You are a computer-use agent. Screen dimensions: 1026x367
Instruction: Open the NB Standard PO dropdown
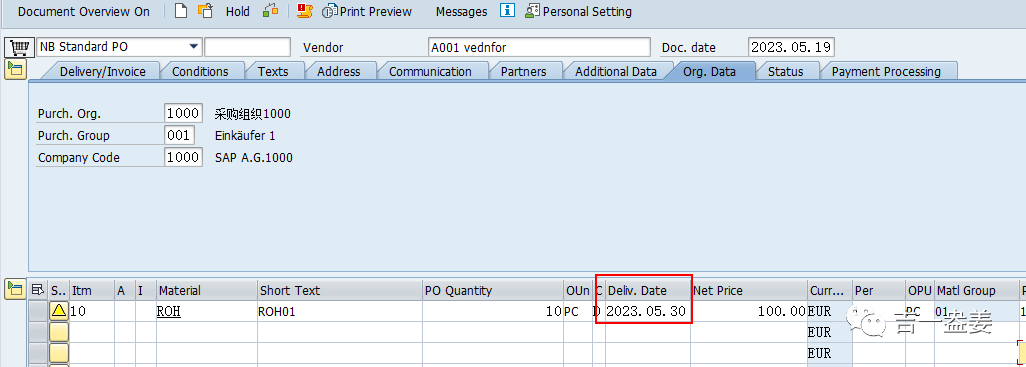(193, 46)
